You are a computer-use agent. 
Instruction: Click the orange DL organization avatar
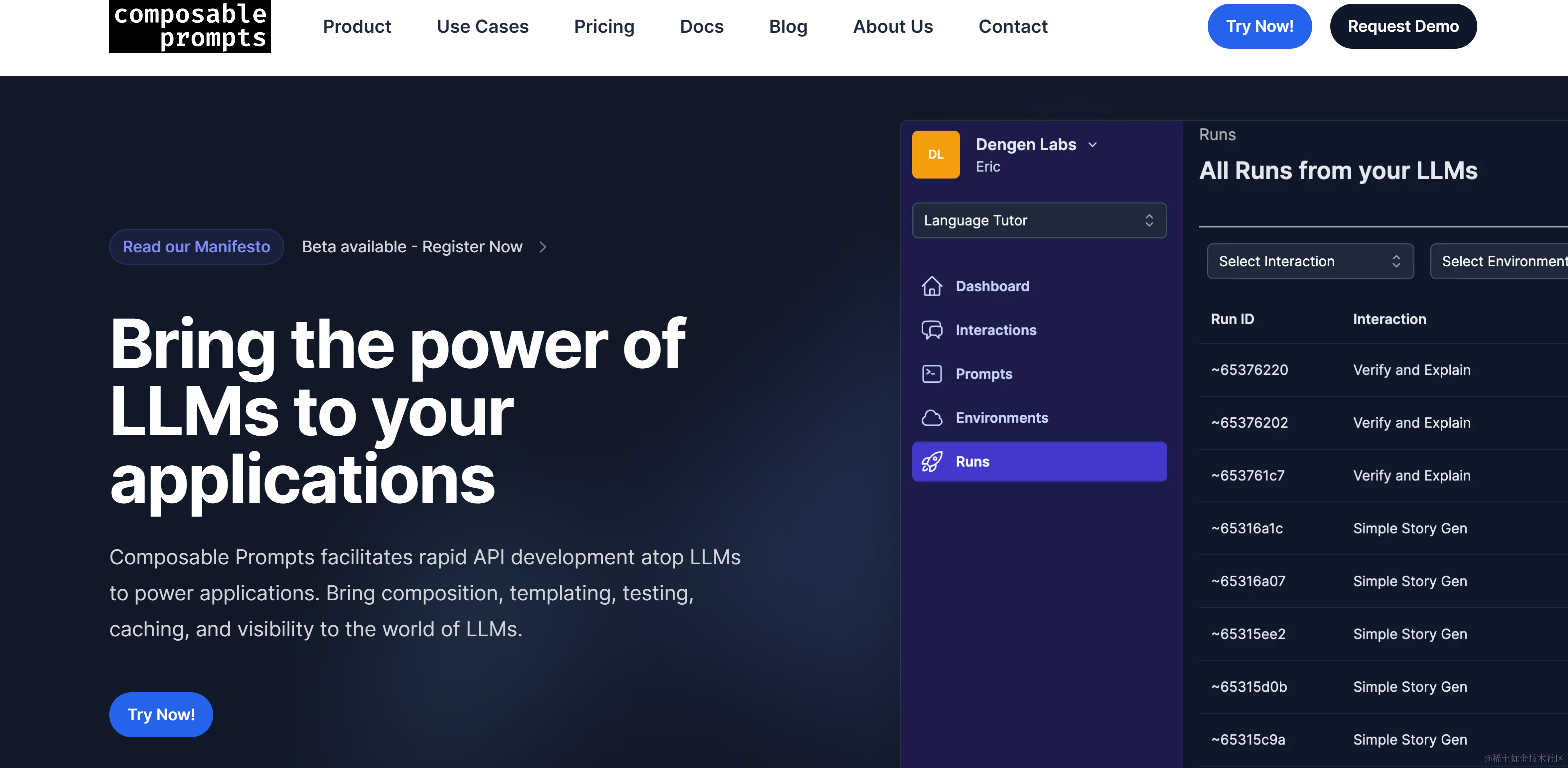coord(936,154)
